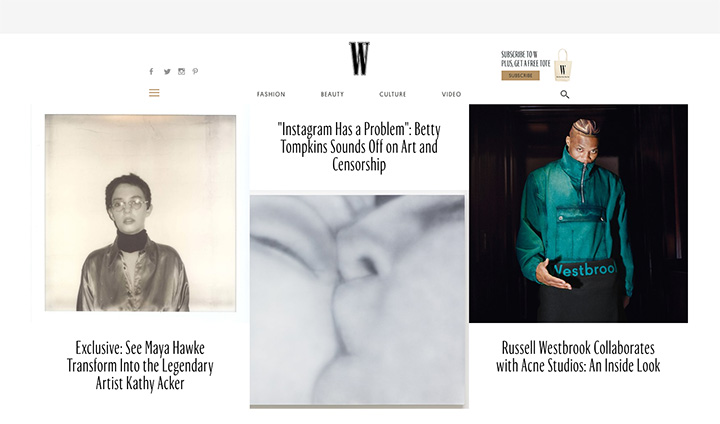Open the Fashion section
720x424 pixels.
point(271,94)
